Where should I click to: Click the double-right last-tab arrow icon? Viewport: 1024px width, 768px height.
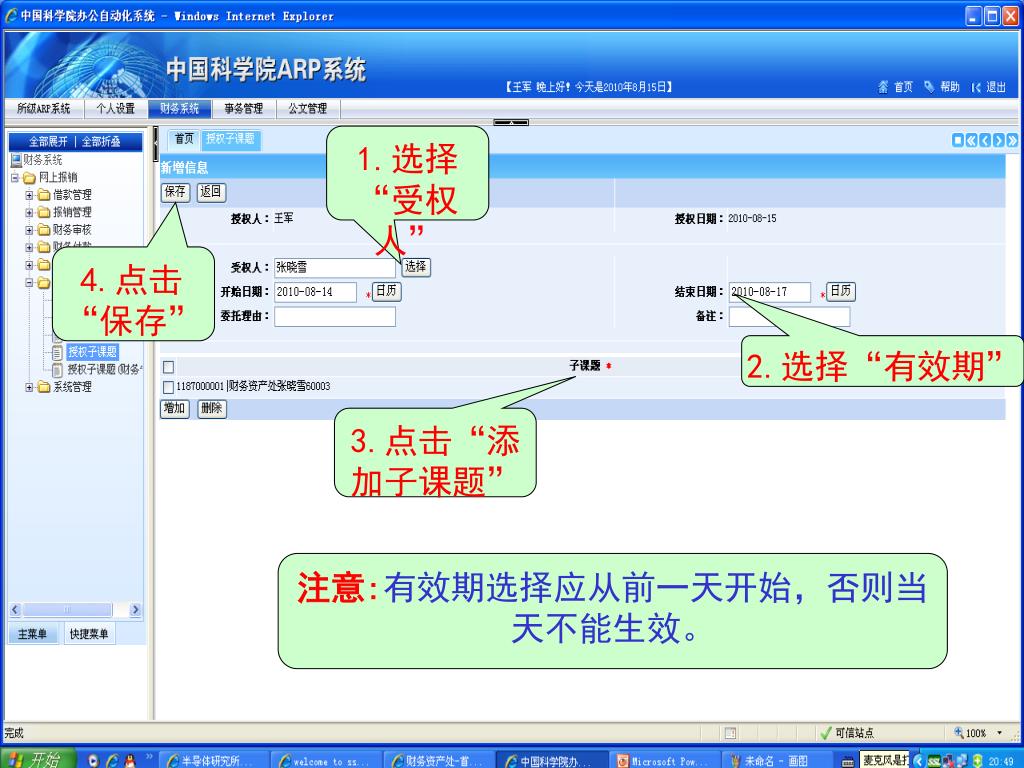coord(1012,140)
